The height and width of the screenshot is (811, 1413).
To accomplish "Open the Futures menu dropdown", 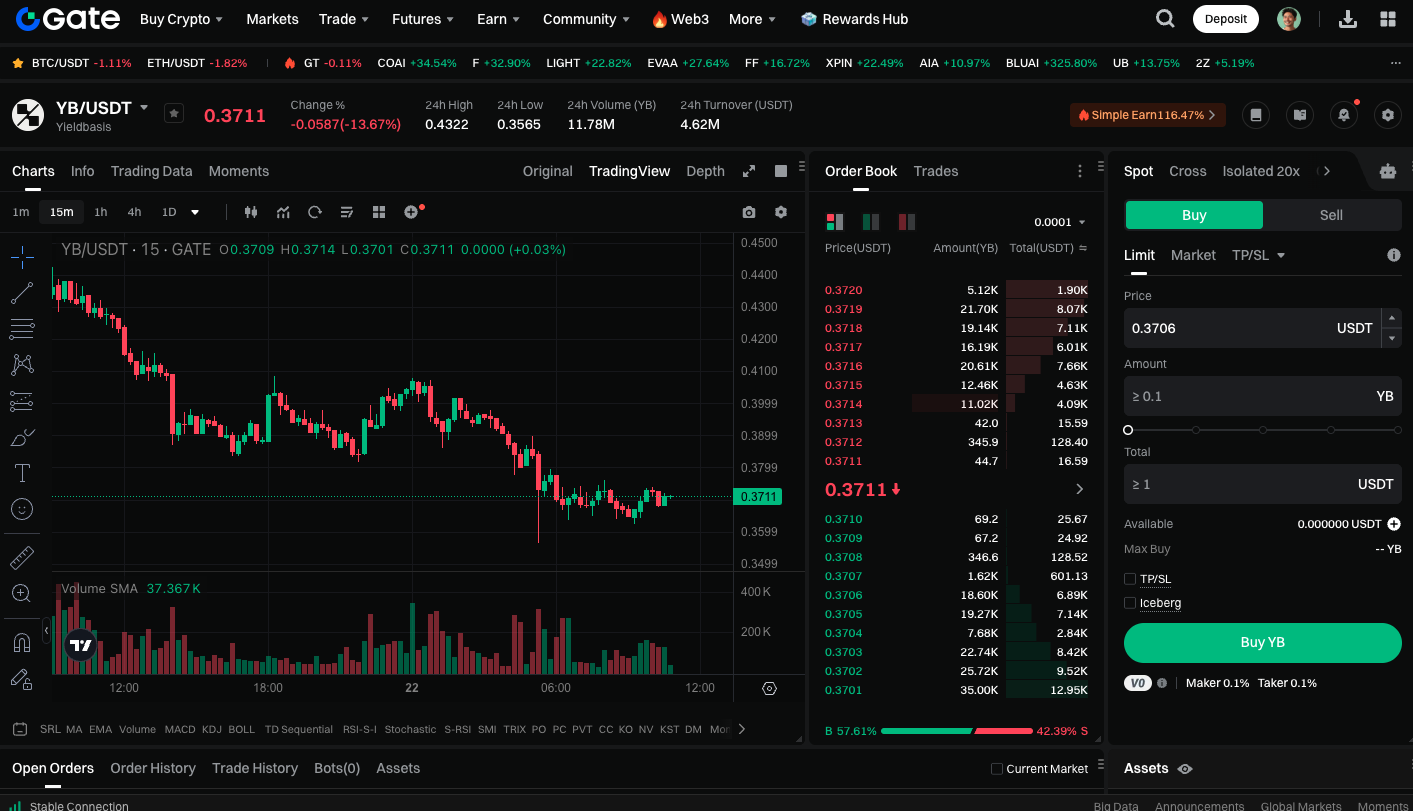I will click(422, 19).
